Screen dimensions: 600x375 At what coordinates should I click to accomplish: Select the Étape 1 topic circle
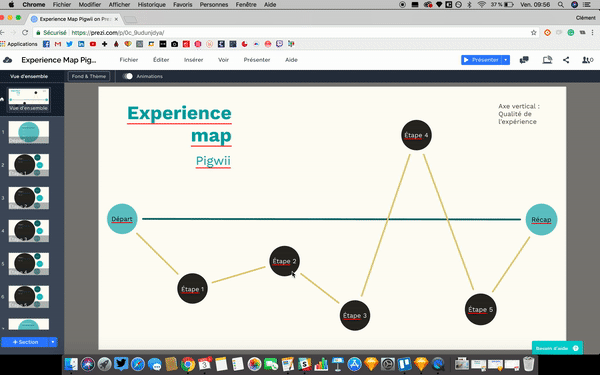tap(192, 289)
